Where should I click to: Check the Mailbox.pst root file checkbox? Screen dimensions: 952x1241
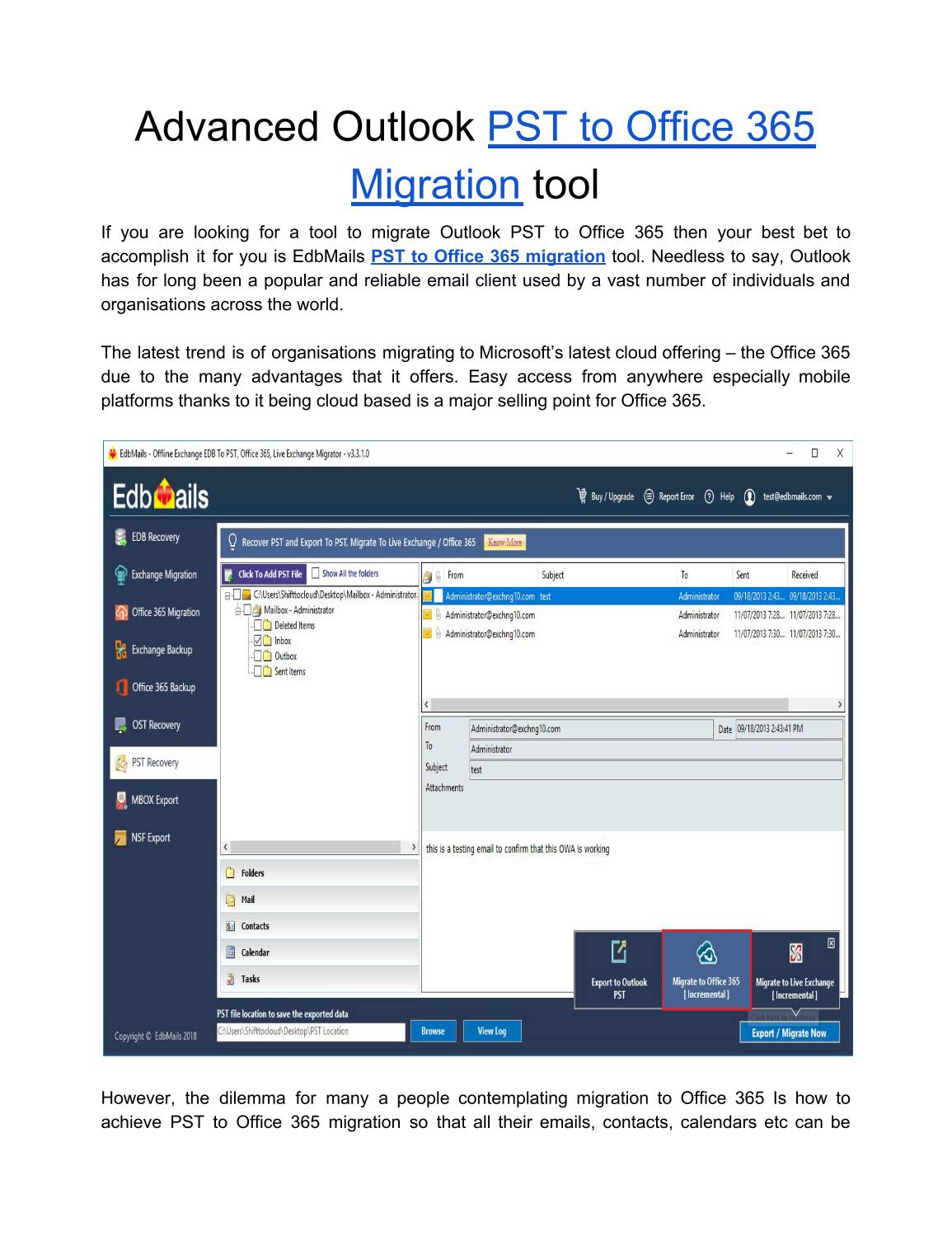[237, 595]
